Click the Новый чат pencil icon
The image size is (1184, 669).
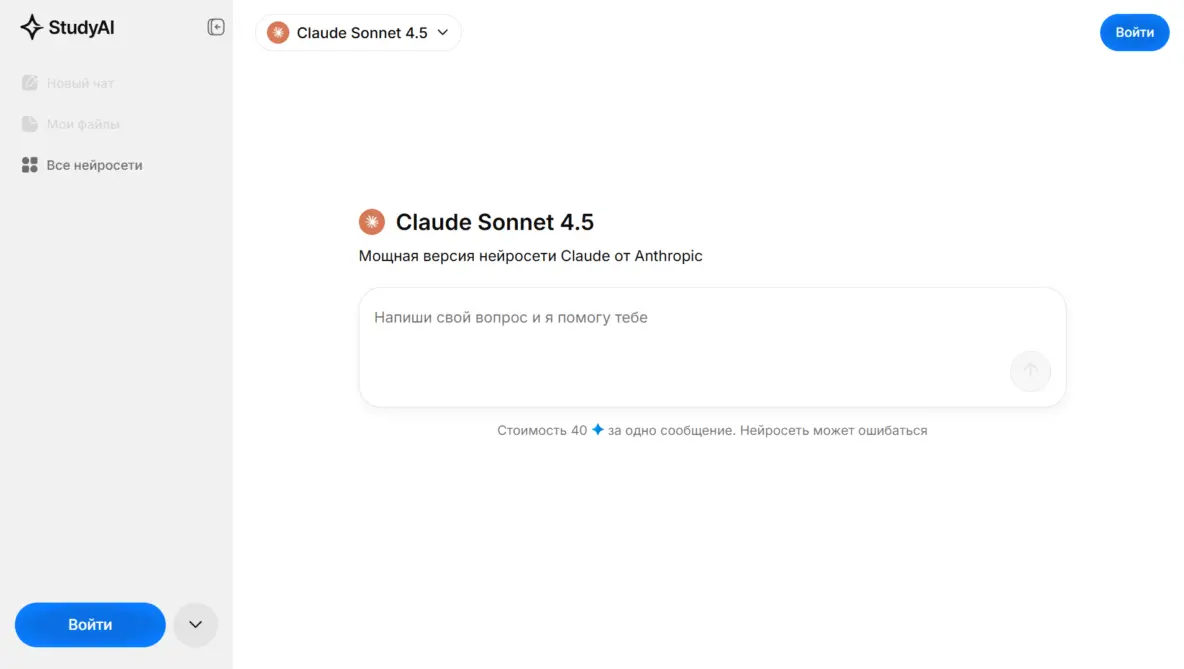(x=30, y=83)
